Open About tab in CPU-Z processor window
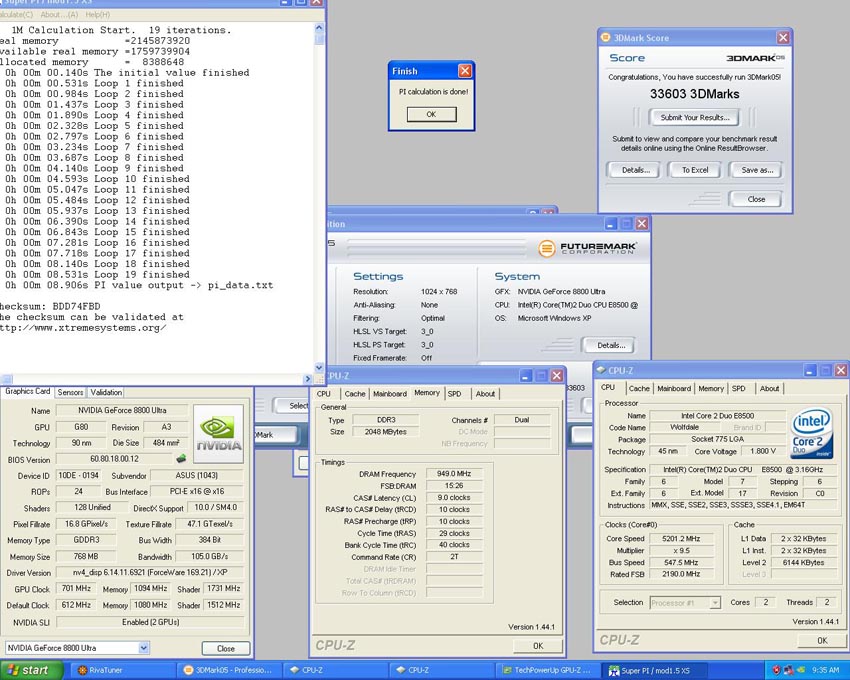Image resolution: width=850 pixels, height=680 pixels. (769, 388)
